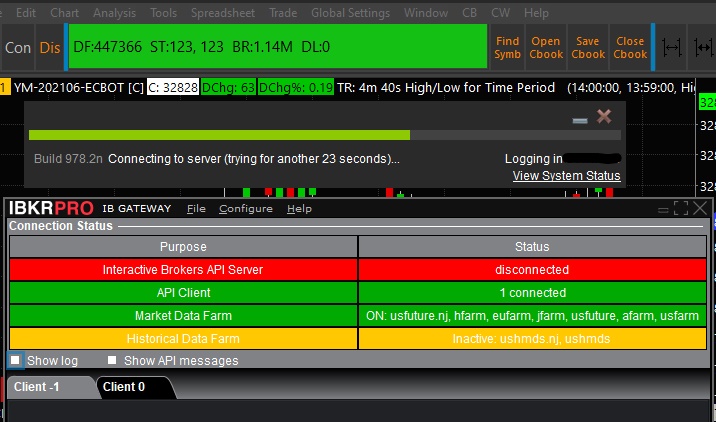Click the red disconnected status cell
This screenshot has height=422, width=716.
(x=532, y=269)
